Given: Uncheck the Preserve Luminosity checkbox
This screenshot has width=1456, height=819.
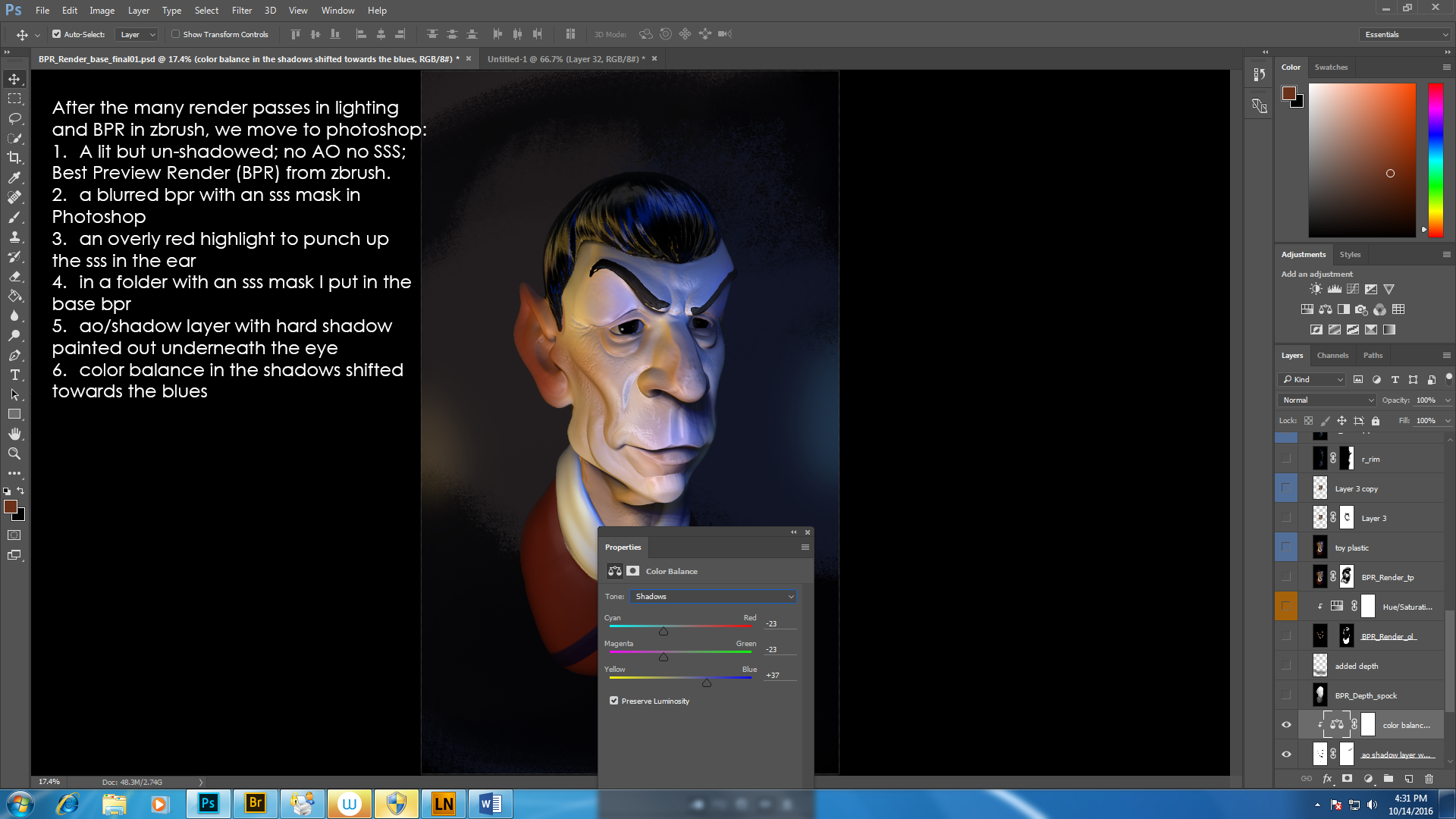Looking at the screenshot, I should pos(614,701).
